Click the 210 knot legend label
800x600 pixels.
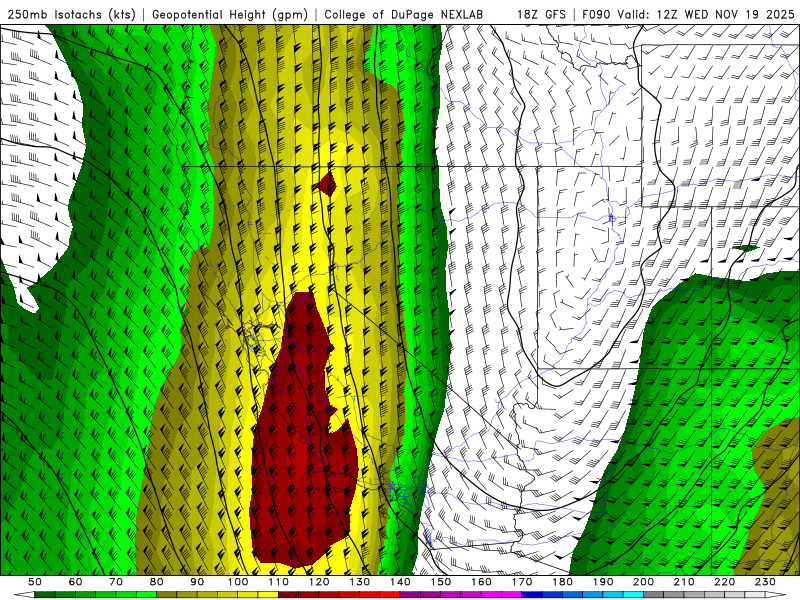coord(685,582)
